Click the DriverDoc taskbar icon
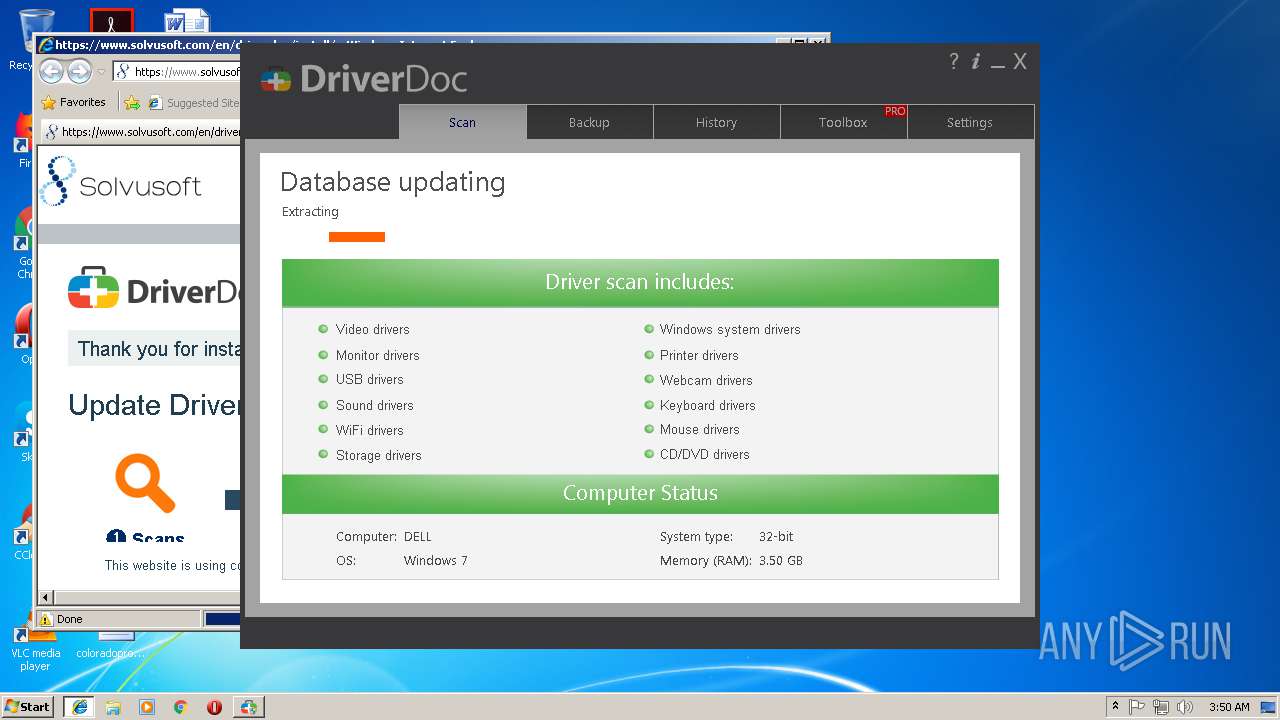The height and width of the screenshot is (720, 1280). 249,707
